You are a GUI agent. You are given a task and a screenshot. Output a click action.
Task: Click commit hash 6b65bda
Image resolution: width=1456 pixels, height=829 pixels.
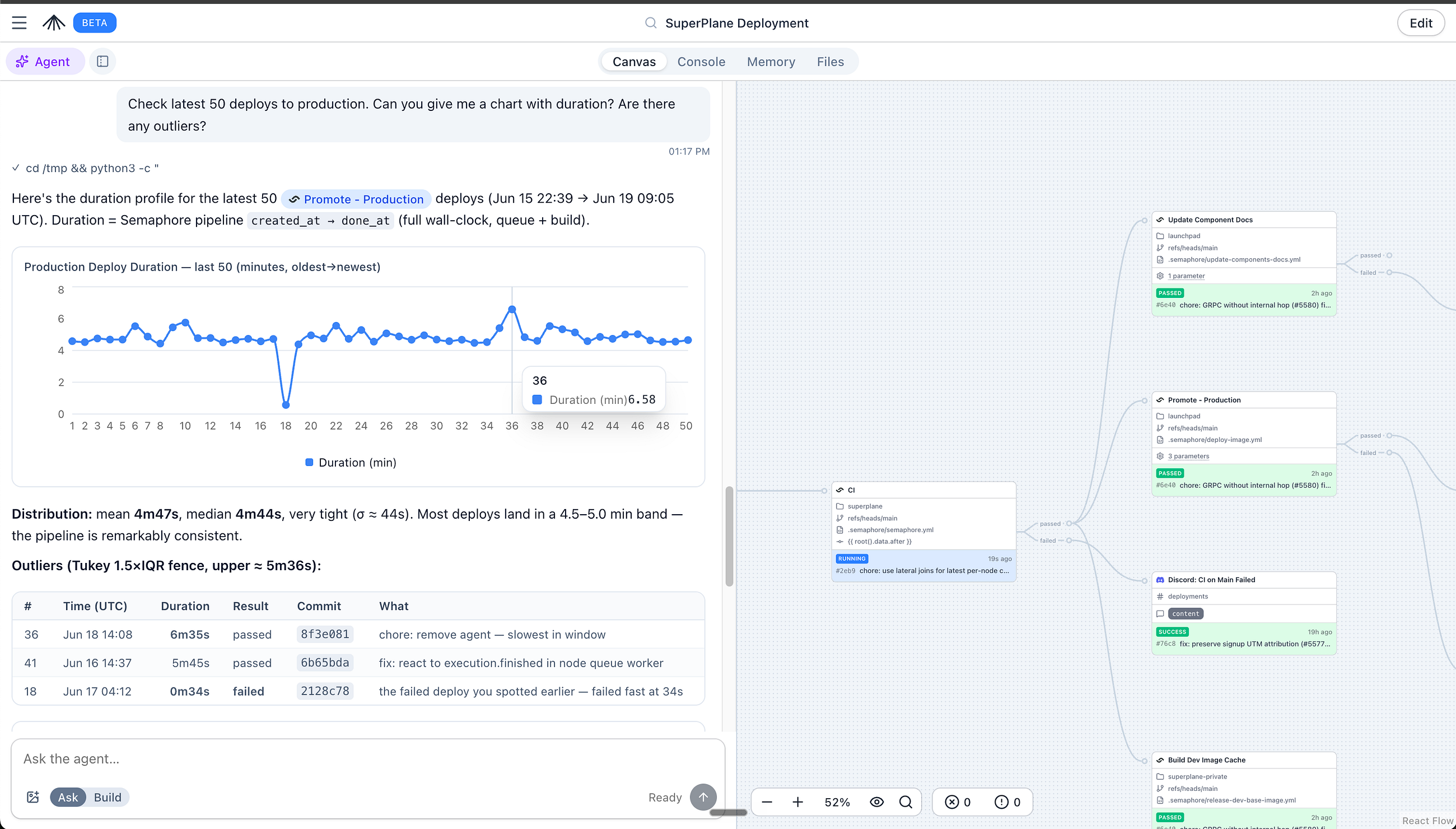coord(325,663)
